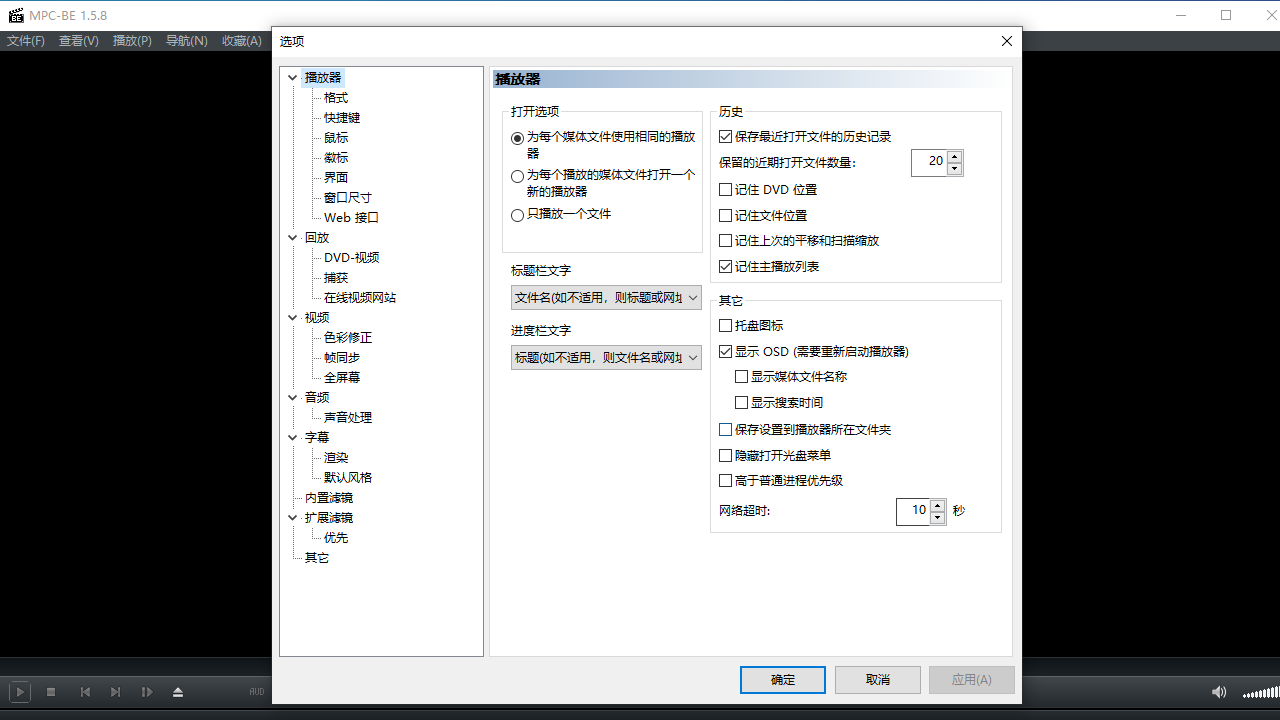Enable the 记住 DVD 位置 checkbox

pos(725,189)
